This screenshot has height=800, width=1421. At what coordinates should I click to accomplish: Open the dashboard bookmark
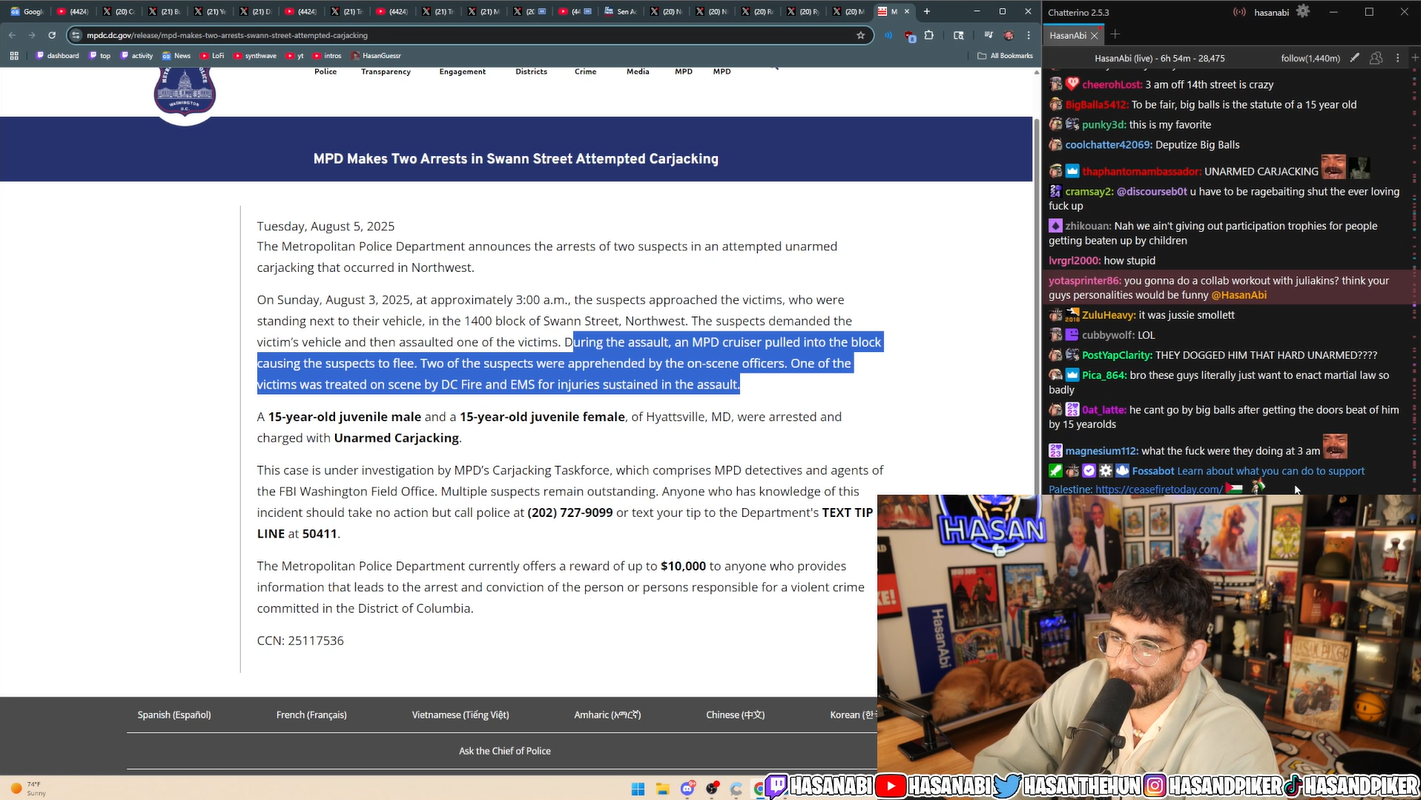[58, 56]
